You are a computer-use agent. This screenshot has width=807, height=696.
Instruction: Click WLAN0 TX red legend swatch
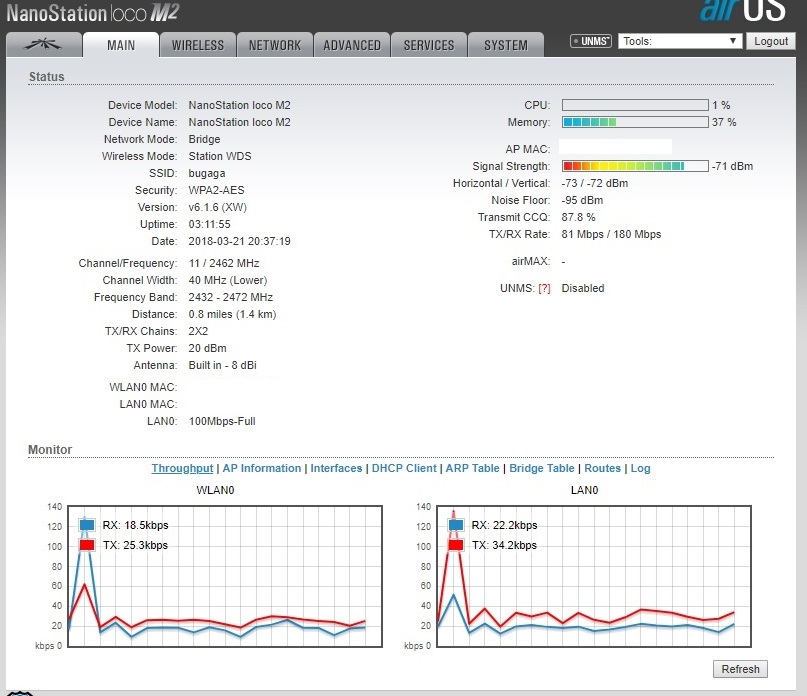86,545
